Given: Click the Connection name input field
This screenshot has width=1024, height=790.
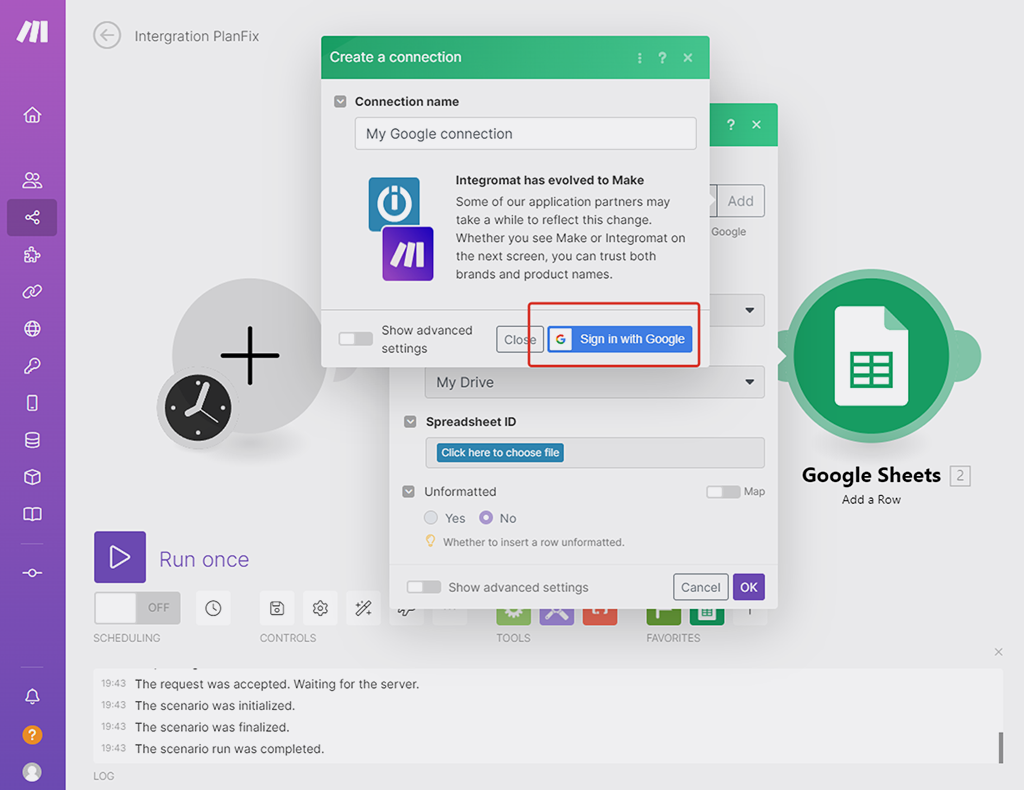Looking at the screenshot, I should tap(526, 134).
